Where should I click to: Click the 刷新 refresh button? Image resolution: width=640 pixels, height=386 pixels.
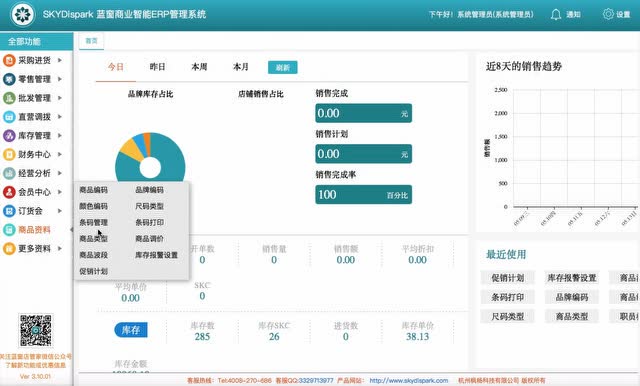(x=282, y=67)
